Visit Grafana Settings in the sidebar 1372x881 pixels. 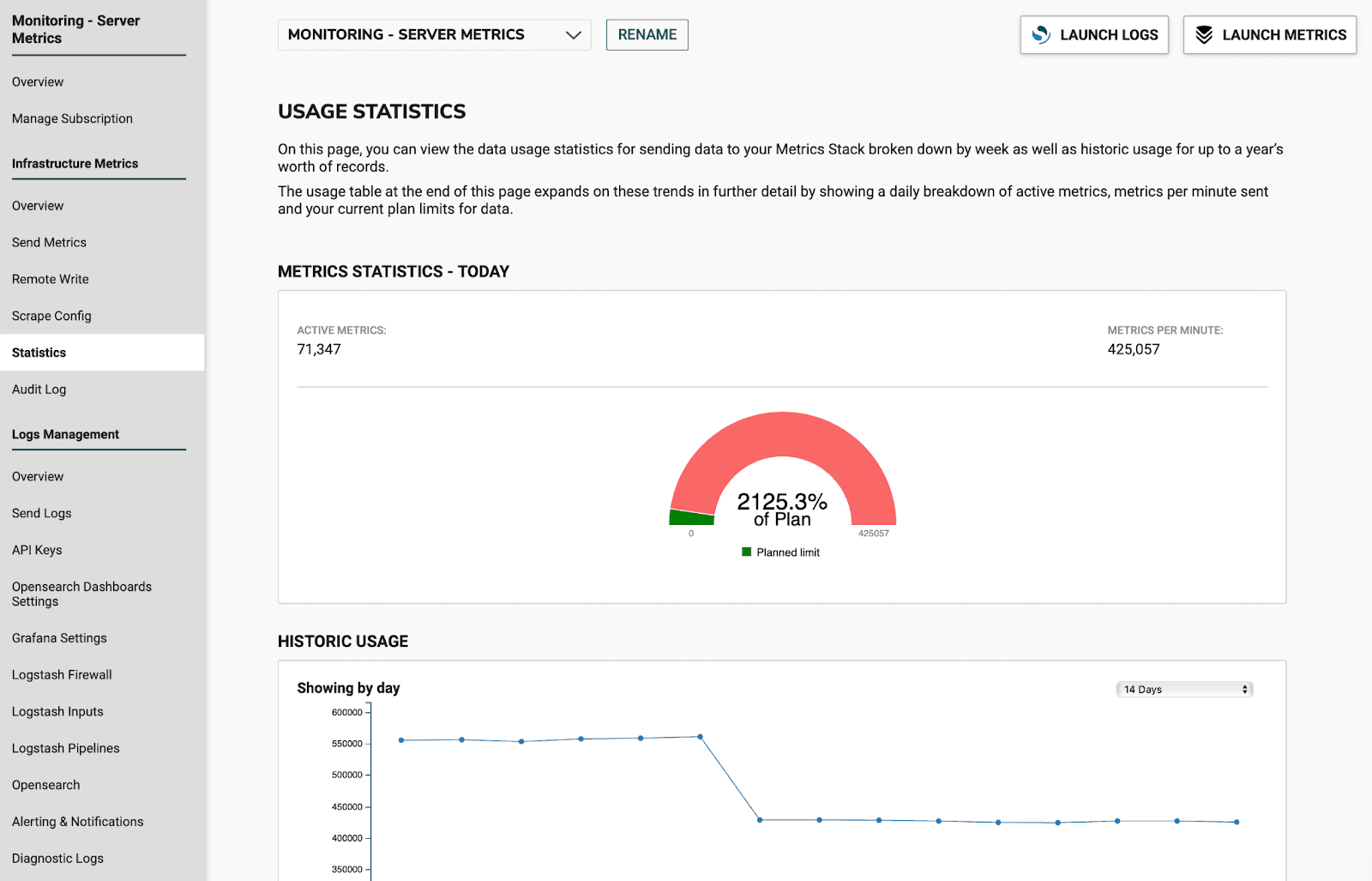(x=58, y=637)
